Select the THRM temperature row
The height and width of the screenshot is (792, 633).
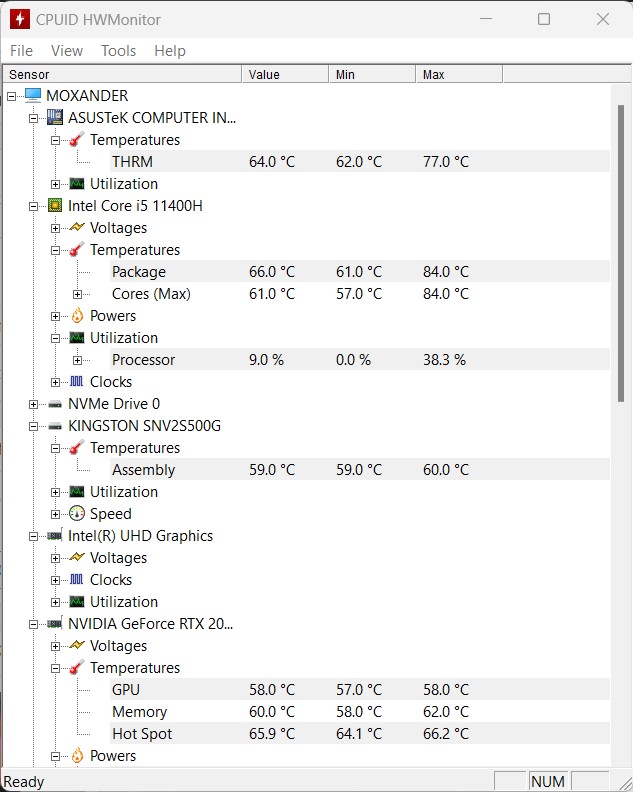(x=360, y=162)
